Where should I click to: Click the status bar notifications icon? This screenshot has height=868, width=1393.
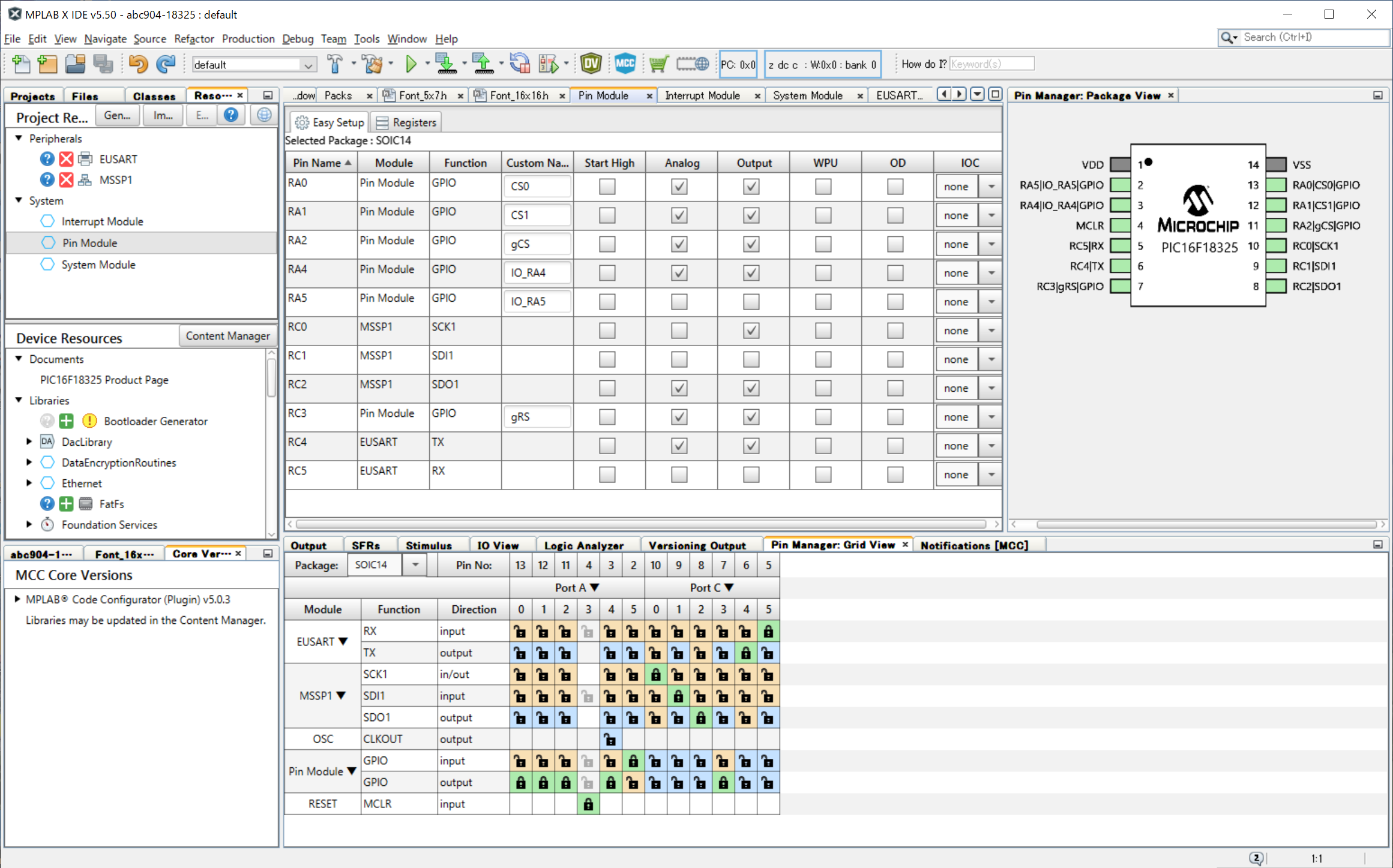(x=1256, y=858)
